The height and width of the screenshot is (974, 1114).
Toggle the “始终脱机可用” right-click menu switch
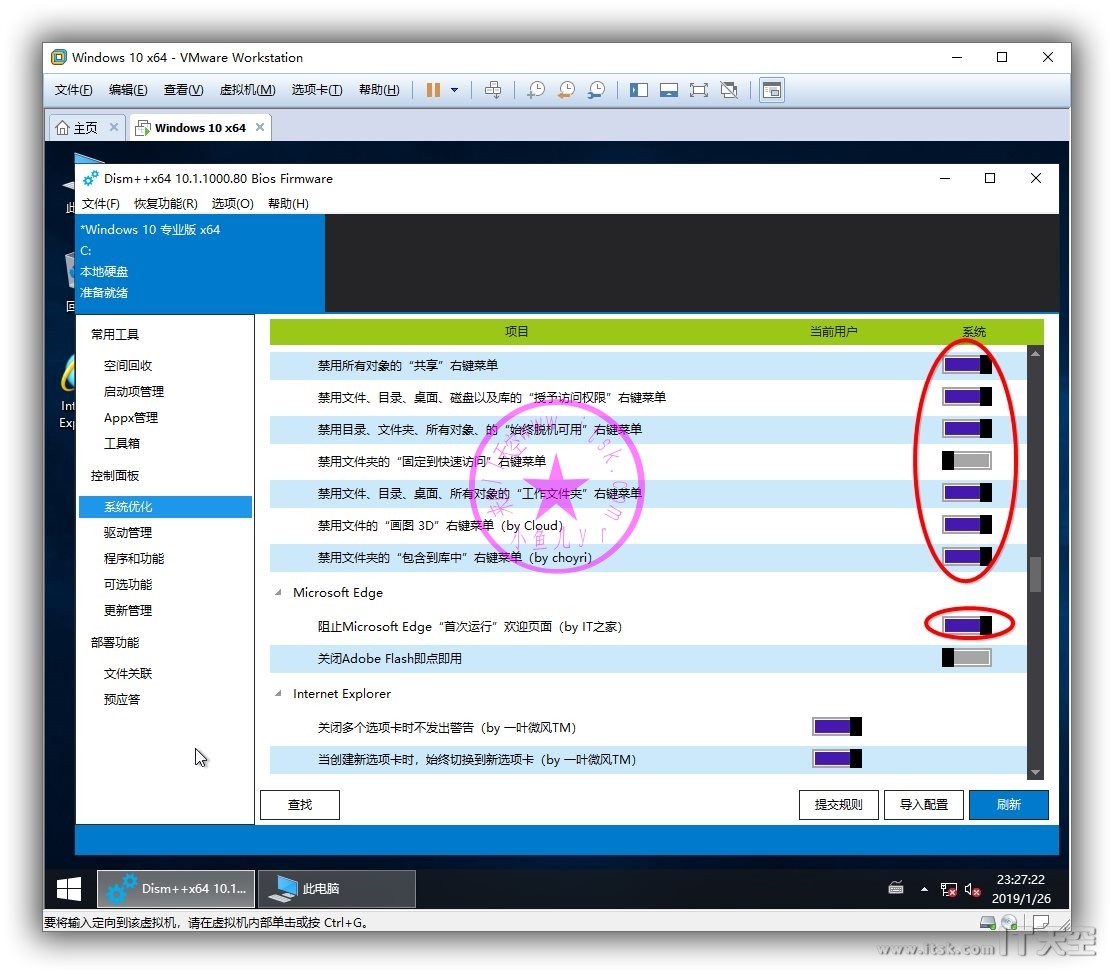[966, 428]
